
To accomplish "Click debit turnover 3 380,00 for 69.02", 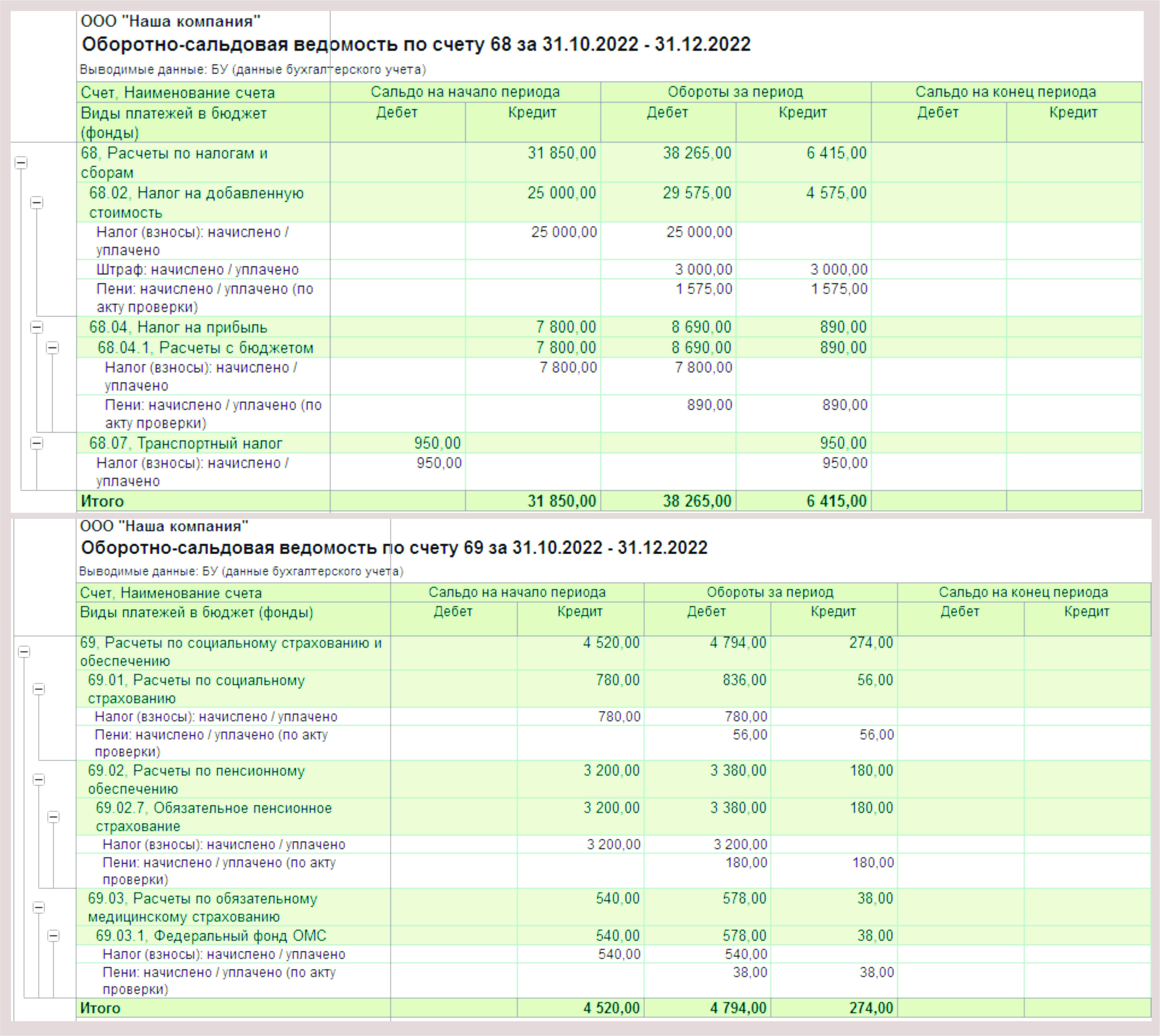I will tap(738, 771).
